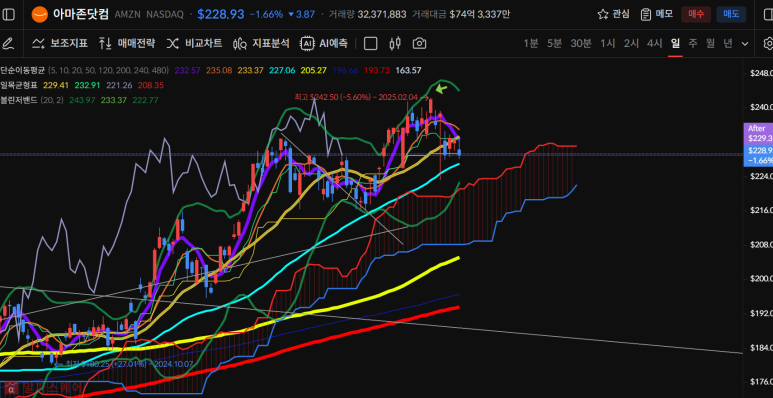
Task: Change chart type with candlestick icon
Action: click(x=395, y=43)
